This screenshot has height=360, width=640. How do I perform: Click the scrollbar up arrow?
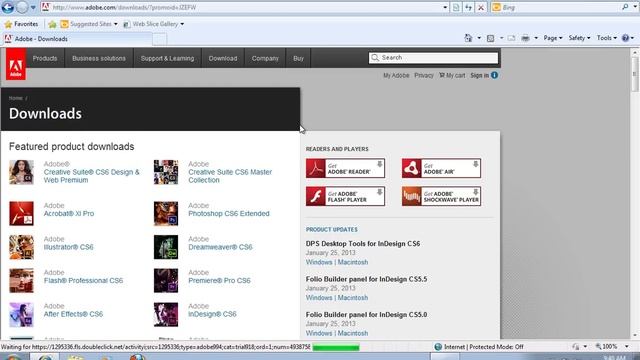(635, 52)
